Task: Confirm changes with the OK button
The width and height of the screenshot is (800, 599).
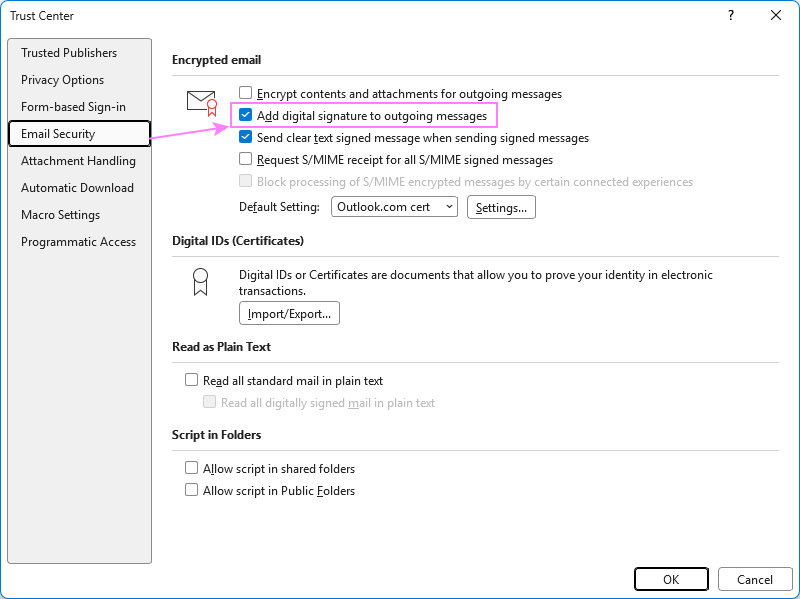Action: [x=671, y=579]
